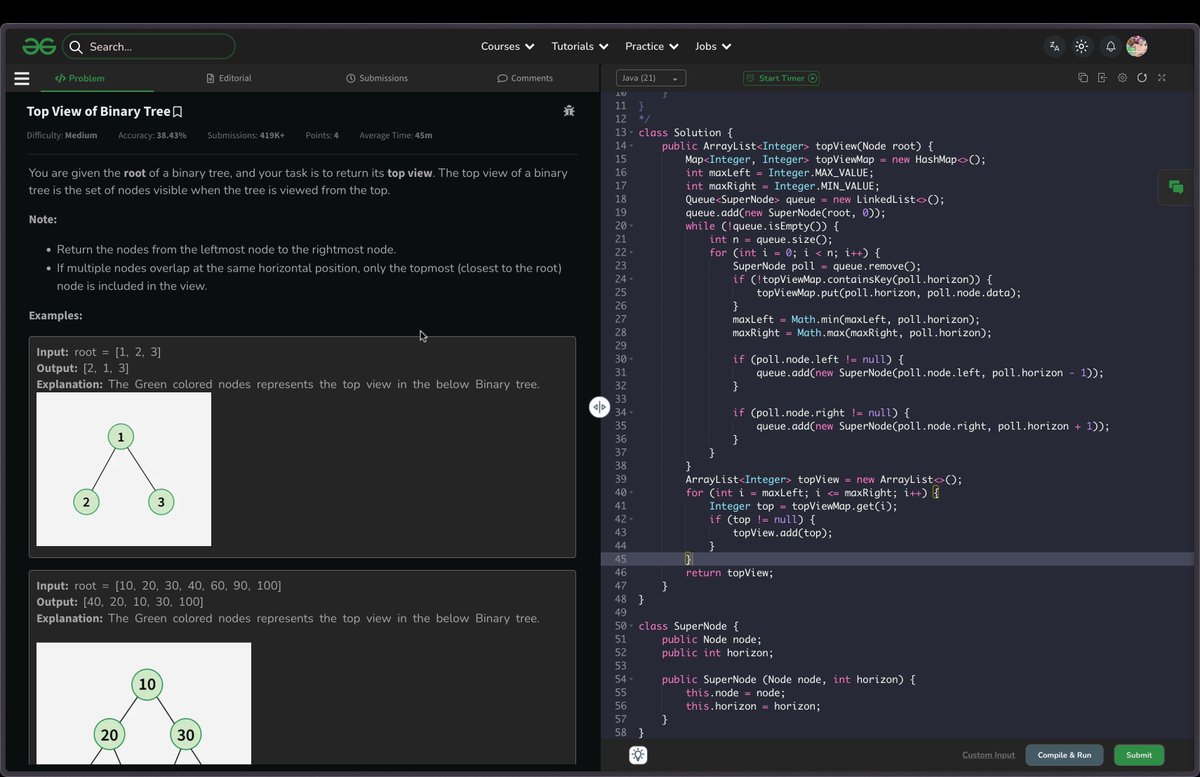The height and width of the screenshot is (777, 1200).
Task: Click the search magnifier icon
Action: pyautogui.click(x=76, y=46)
